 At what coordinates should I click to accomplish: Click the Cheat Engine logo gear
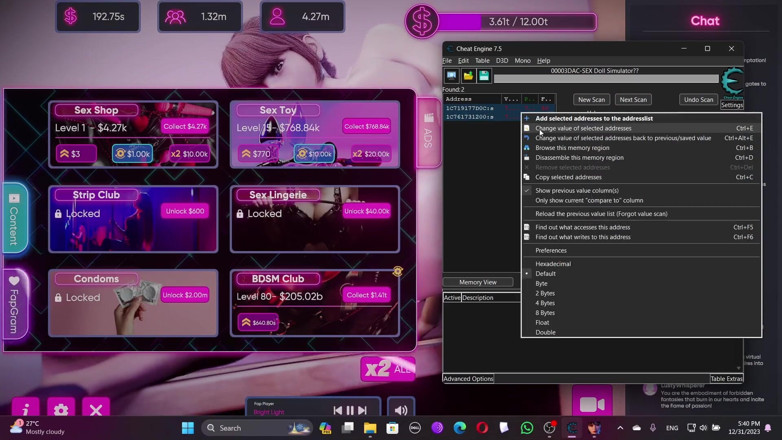pyautogui.click(x=732, y=81)
